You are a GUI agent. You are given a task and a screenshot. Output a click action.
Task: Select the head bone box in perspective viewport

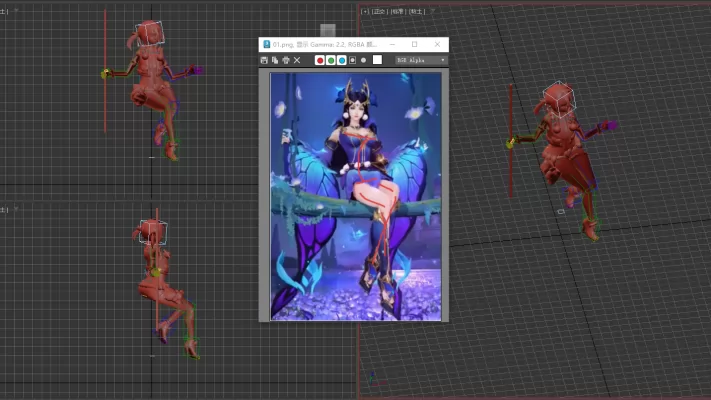point(556,101)
